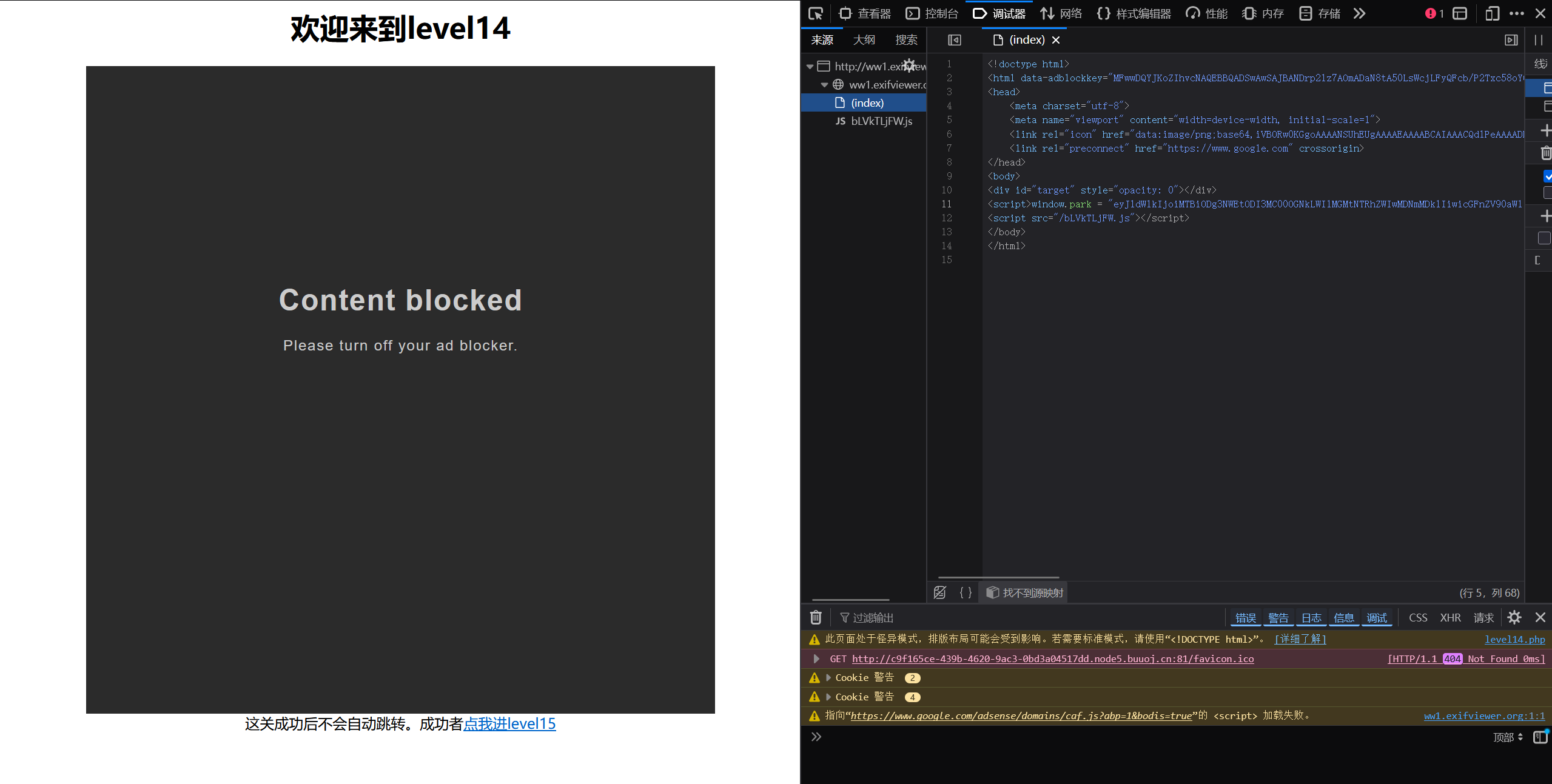Collapse the ww1.exifviewer domain tree node

pos(824,85)
